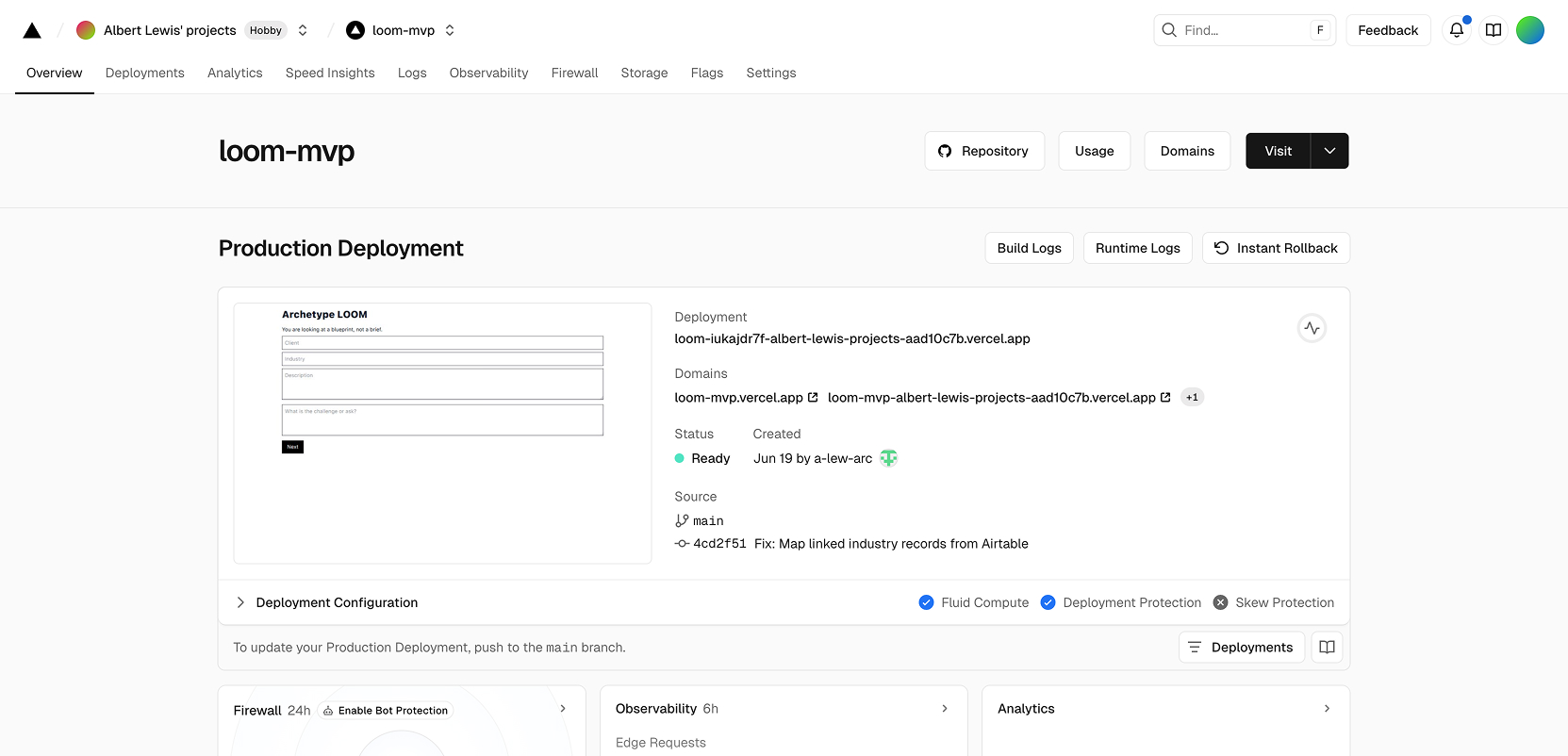
Task: Click the loom-mvp page heading
Action: pos(287,151)
